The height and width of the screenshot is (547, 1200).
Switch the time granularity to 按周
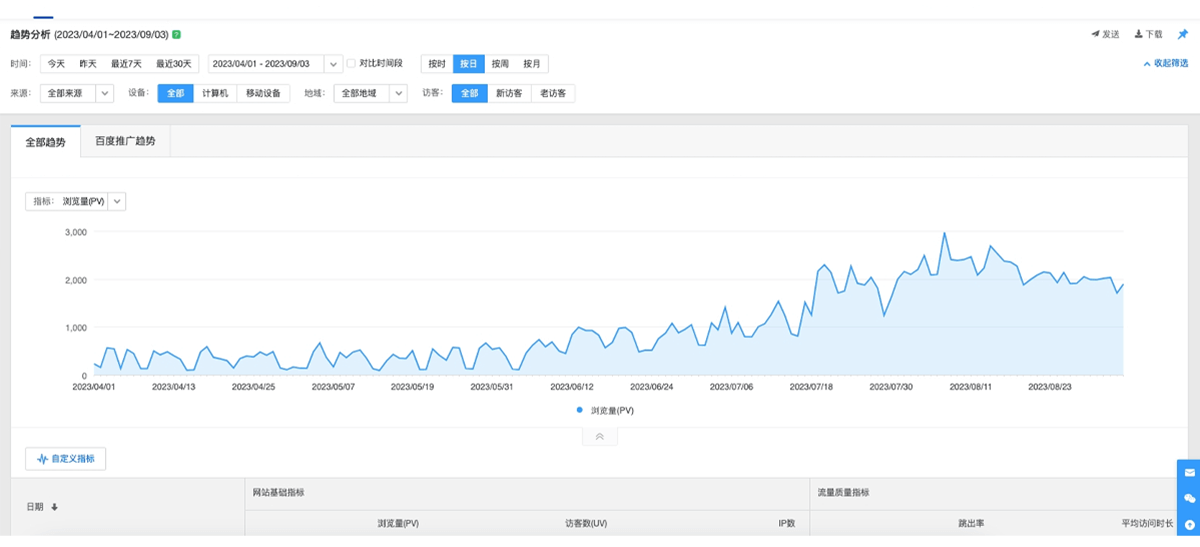click(x=500, y=64)
